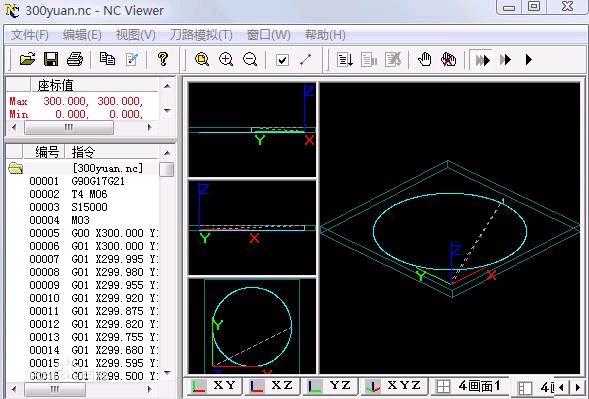Select the rotate hand tool

coord(448,59)
